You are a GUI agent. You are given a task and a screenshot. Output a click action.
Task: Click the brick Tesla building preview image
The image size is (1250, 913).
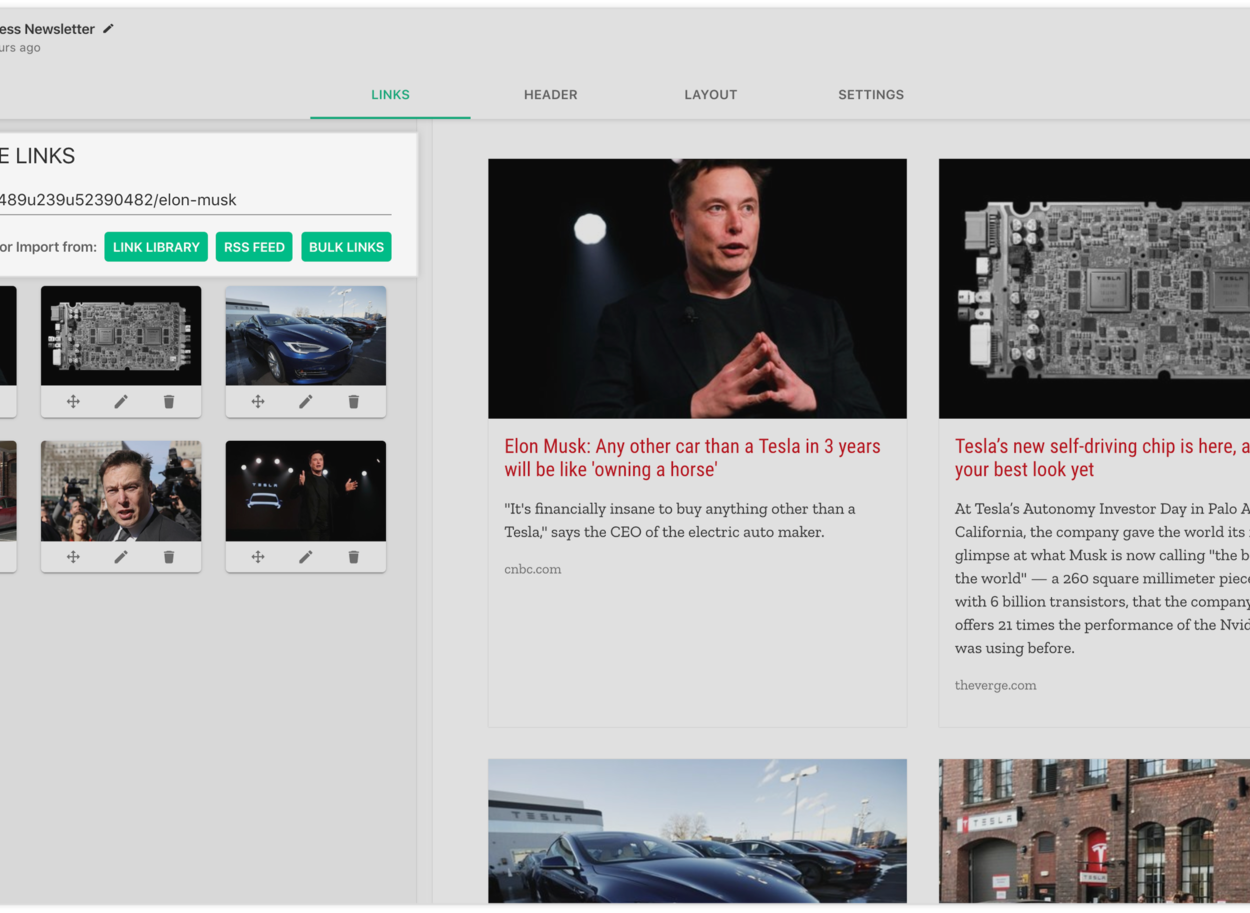point(1094,831)
